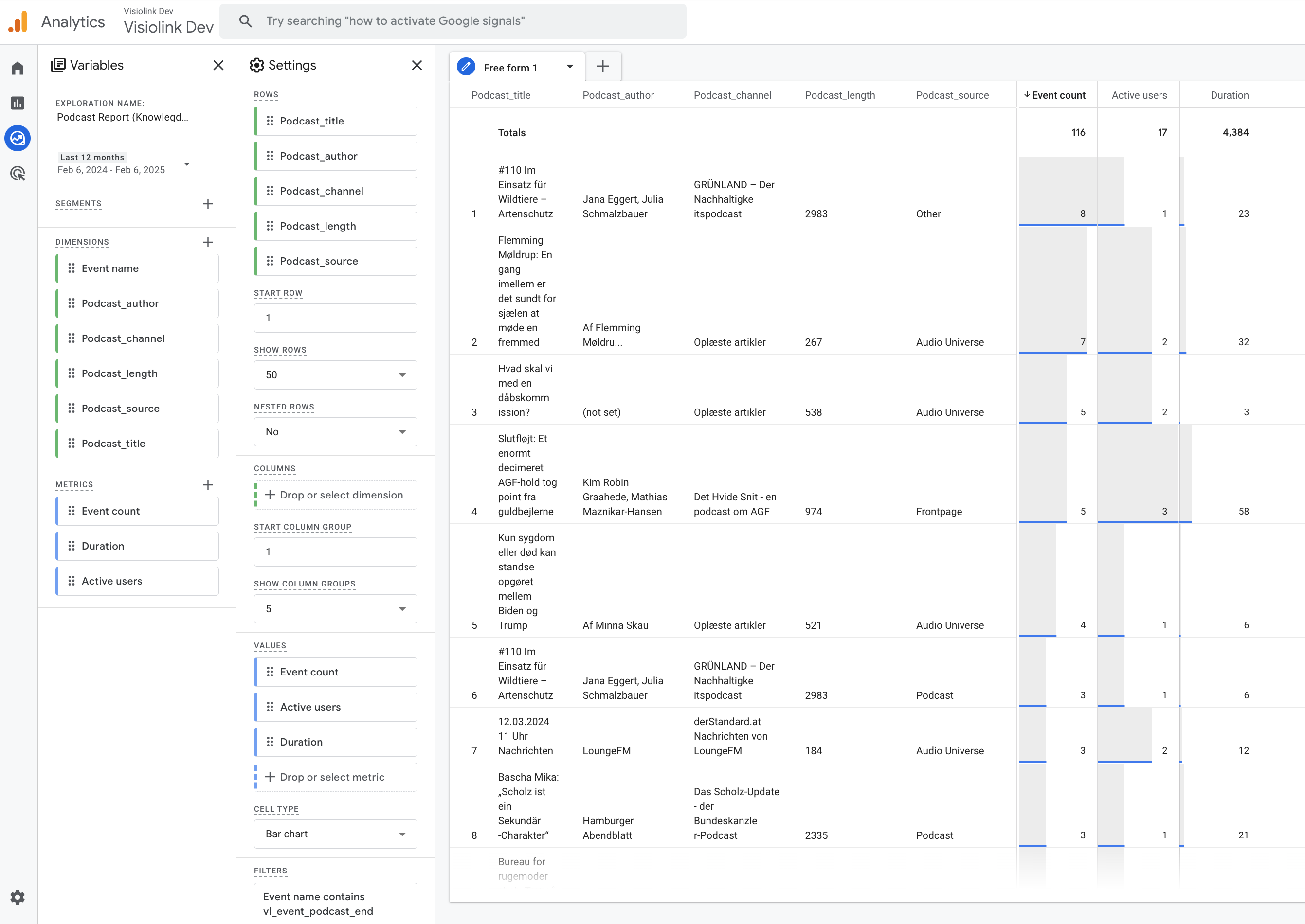This screenshot has width=1305, height=924.
Task: Add a new exploration tab
Action: (603, 67)
